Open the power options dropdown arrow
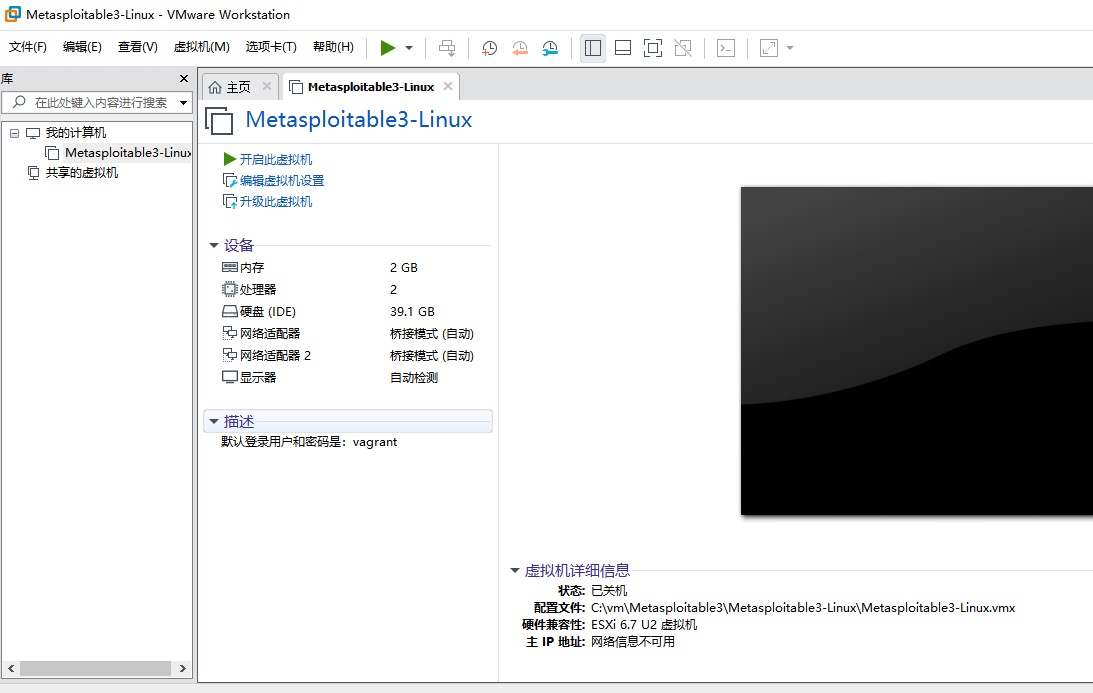1093x693 pixels. point(409,48)
